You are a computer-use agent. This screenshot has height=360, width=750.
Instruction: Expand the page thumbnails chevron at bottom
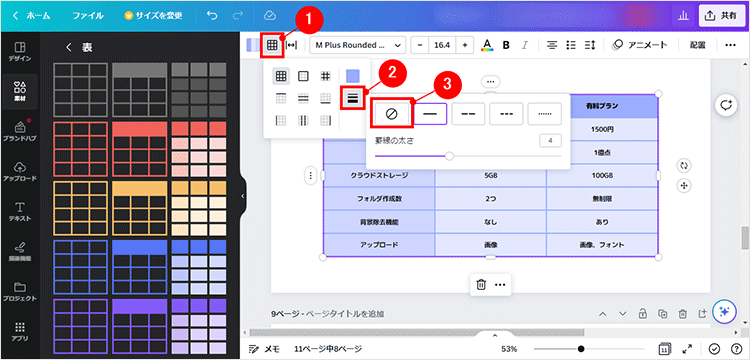point(495,335)
